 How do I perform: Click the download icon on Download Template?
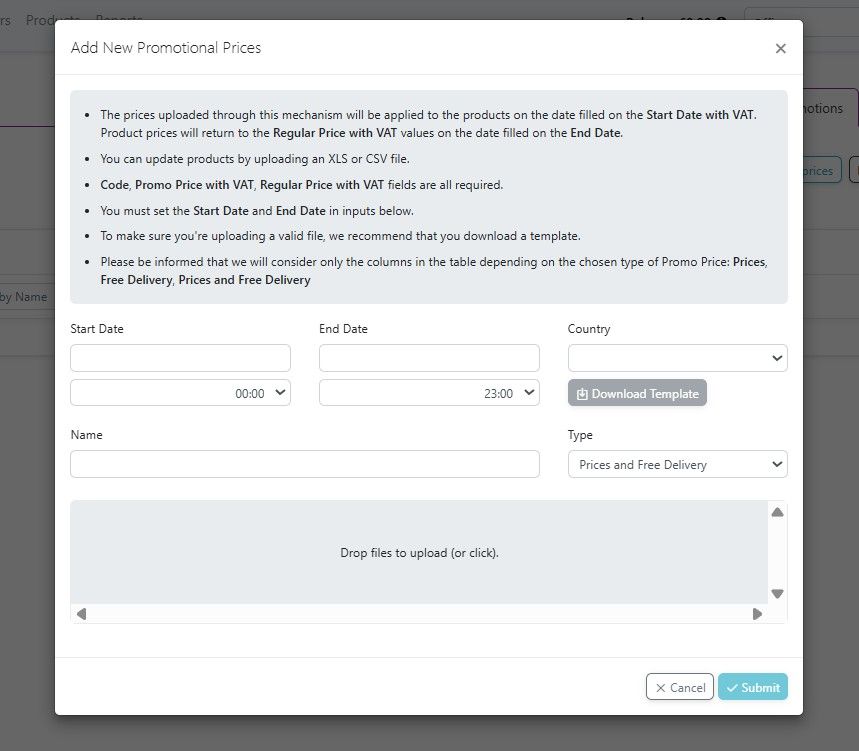coord(582,394)
